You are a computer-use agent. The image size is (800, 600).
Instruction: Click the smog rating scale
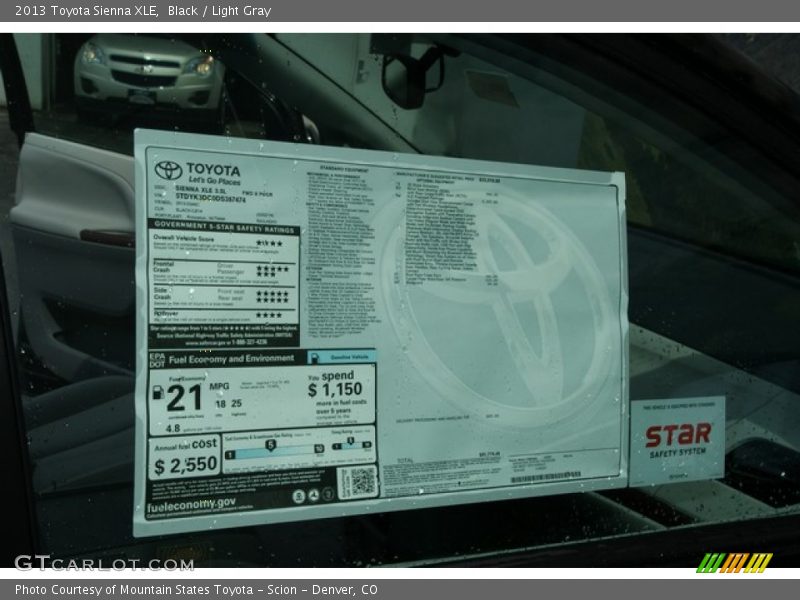tap(352, 445)
